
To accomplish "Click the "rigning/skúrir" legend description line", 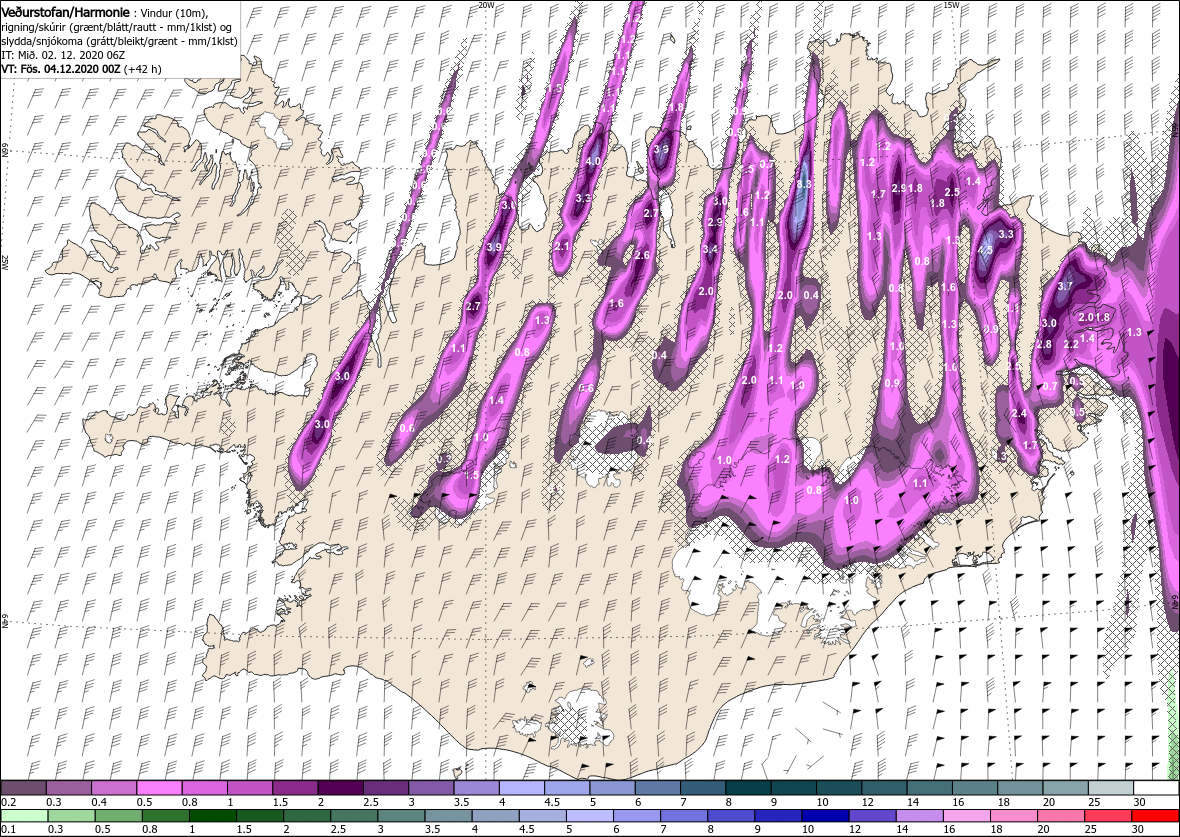I will 117,27.
